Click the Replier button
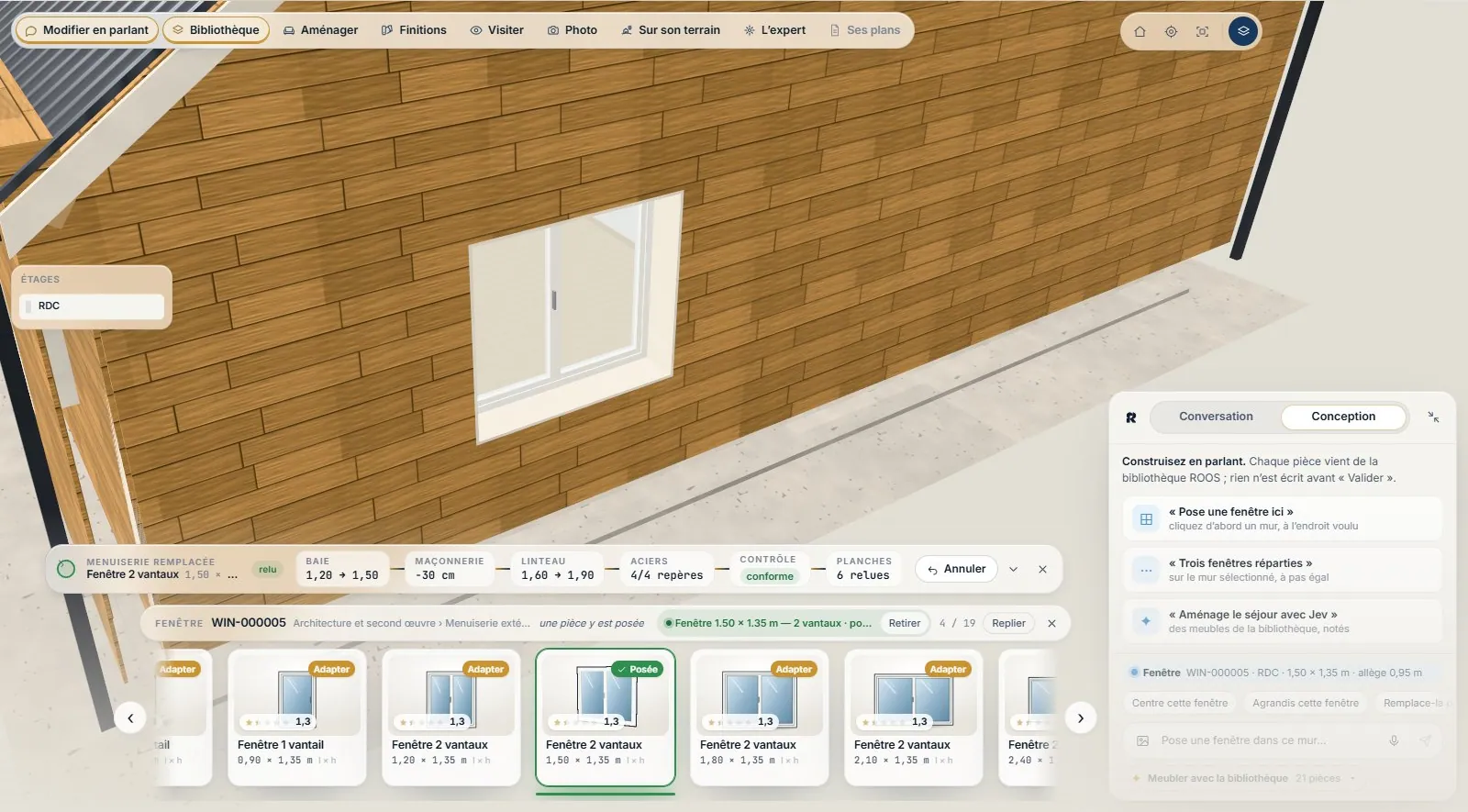Image resolution: width=1468 pixels, height=812 pixels. (1008, 623)
